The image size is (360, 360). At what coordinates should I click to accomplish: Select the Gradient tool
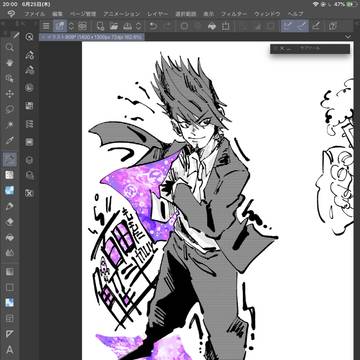[x=10, y=272]
